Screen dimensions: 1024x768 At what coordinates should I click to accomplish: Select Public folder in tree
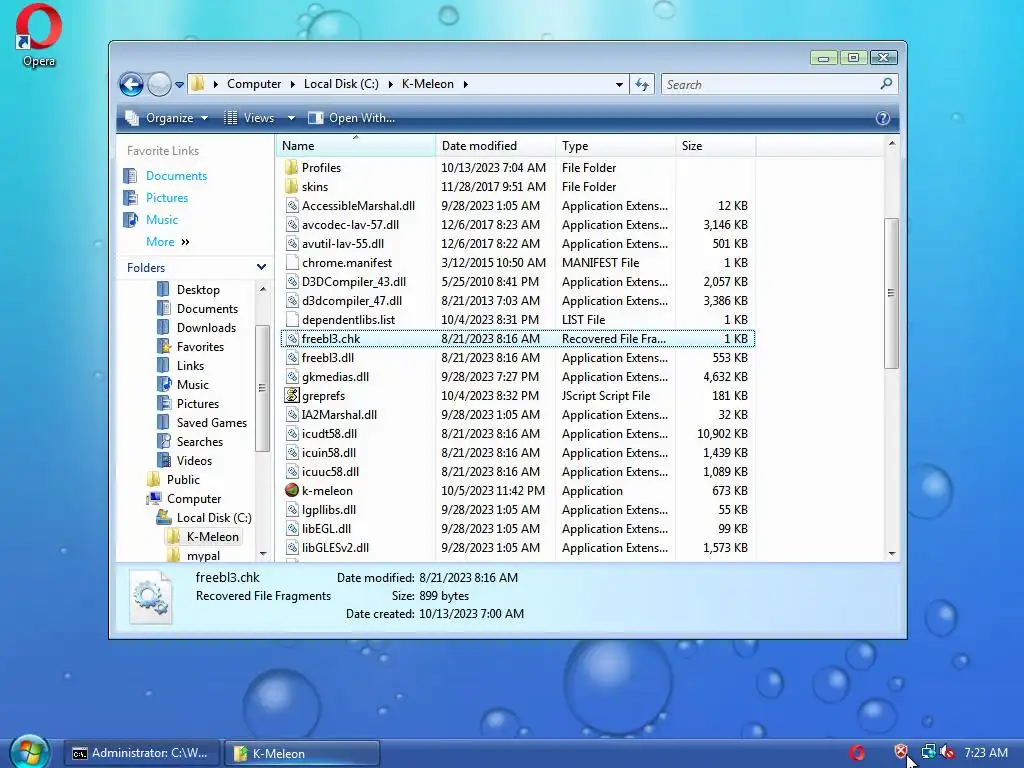183,479
